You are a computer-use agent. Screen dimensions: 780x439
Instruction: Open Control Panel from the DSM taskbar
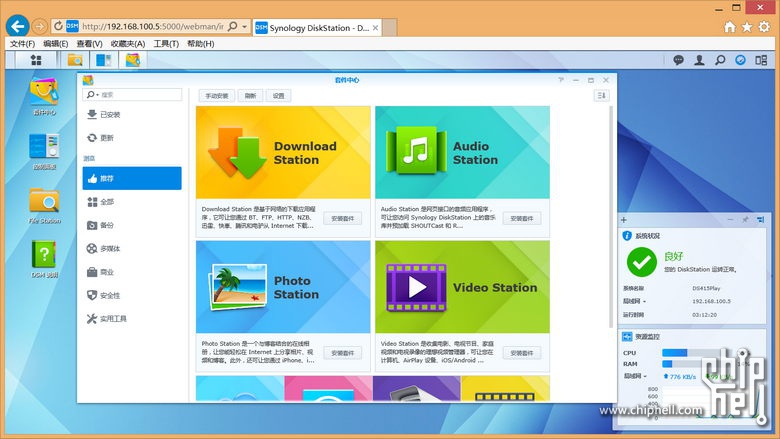(x=103, y=60)
